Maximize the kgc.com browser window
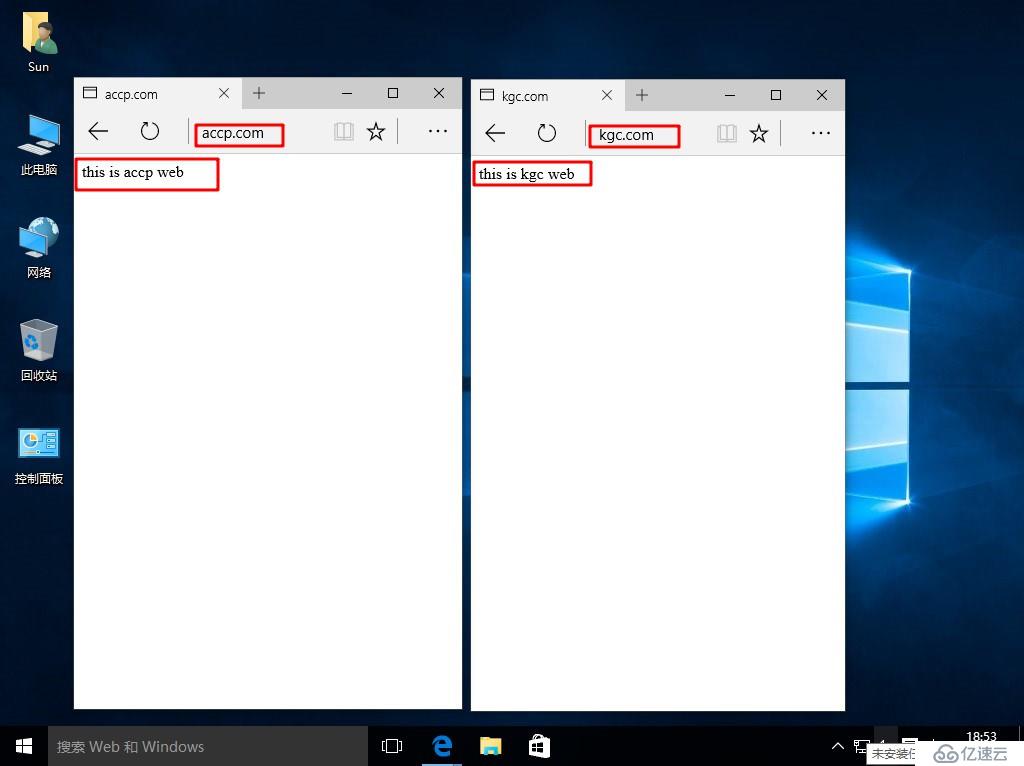Image resolution: width=1024 pixels, height=766 pixels. (776, 95)
